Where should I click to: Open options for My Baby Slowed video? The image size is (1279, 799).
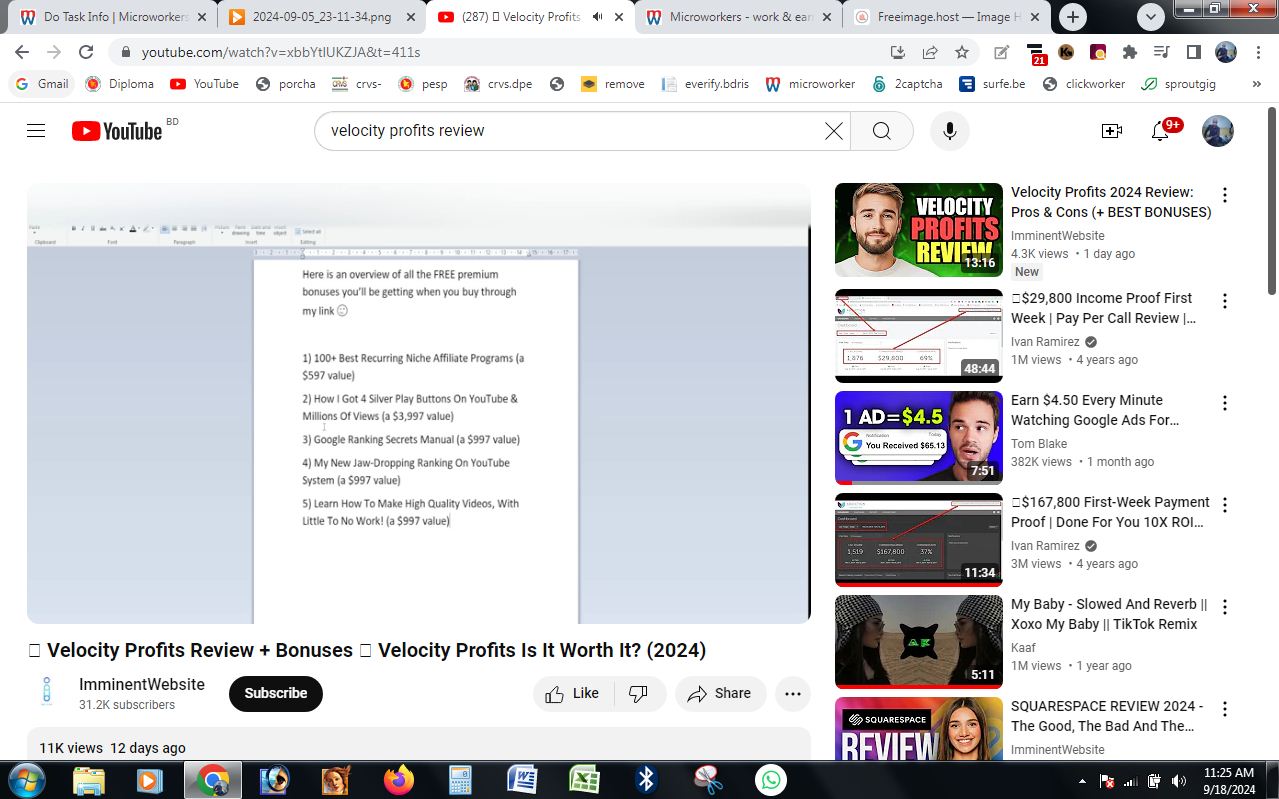coord(1224,607)
